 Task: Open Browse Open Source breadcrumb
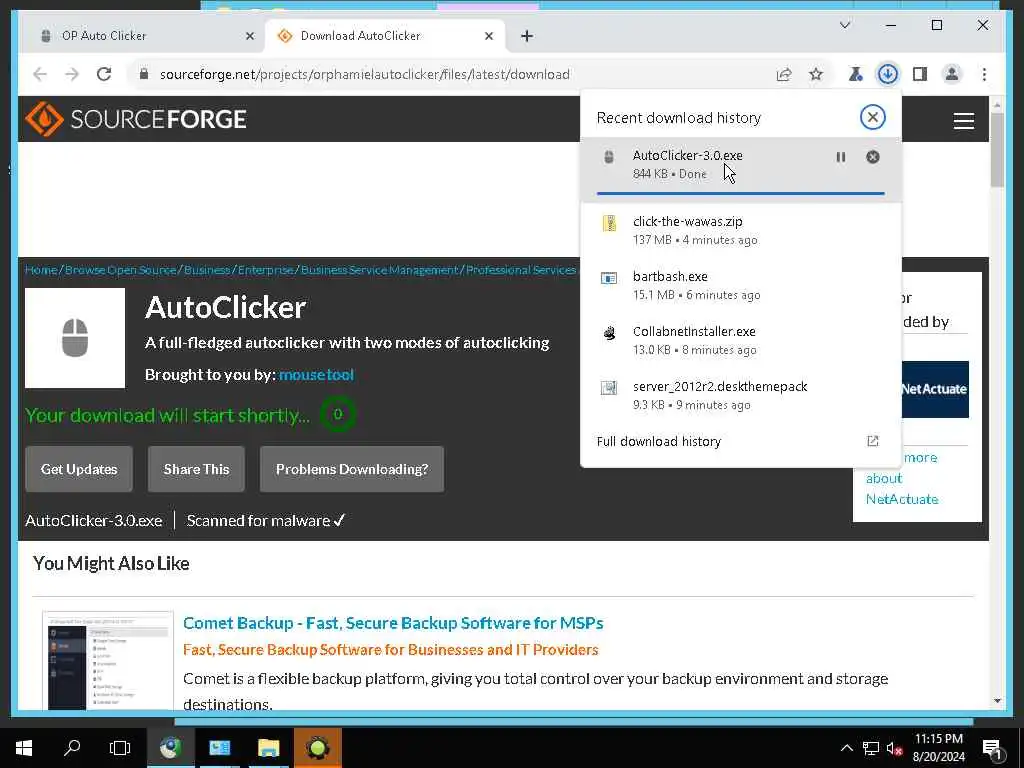(120, 270)
